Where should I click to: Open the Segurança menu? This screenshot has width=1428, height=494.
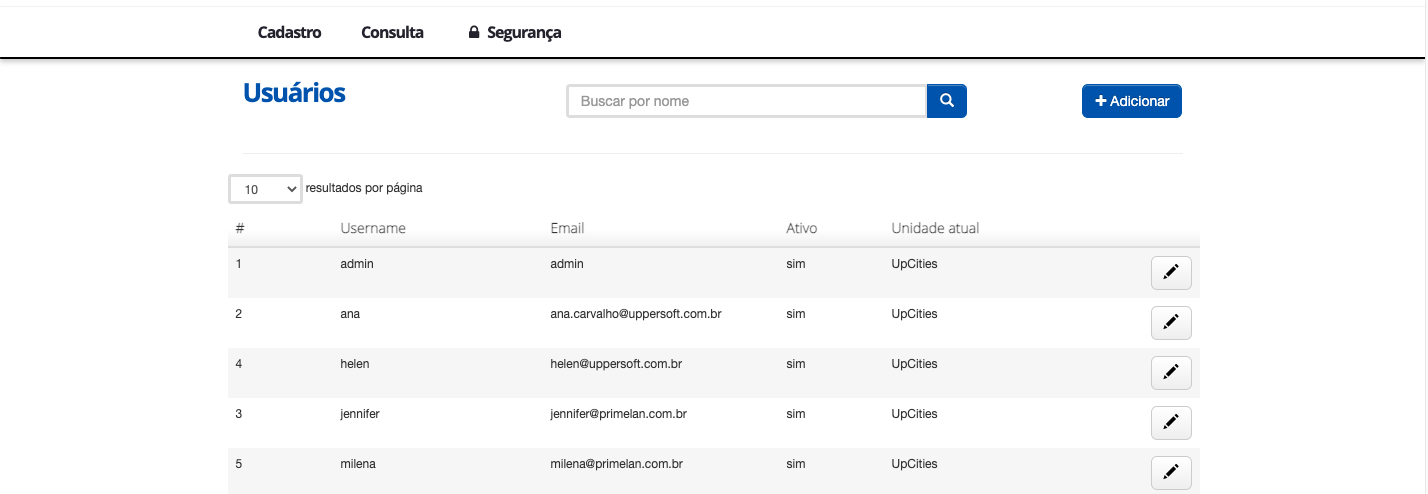click(514, 32)
